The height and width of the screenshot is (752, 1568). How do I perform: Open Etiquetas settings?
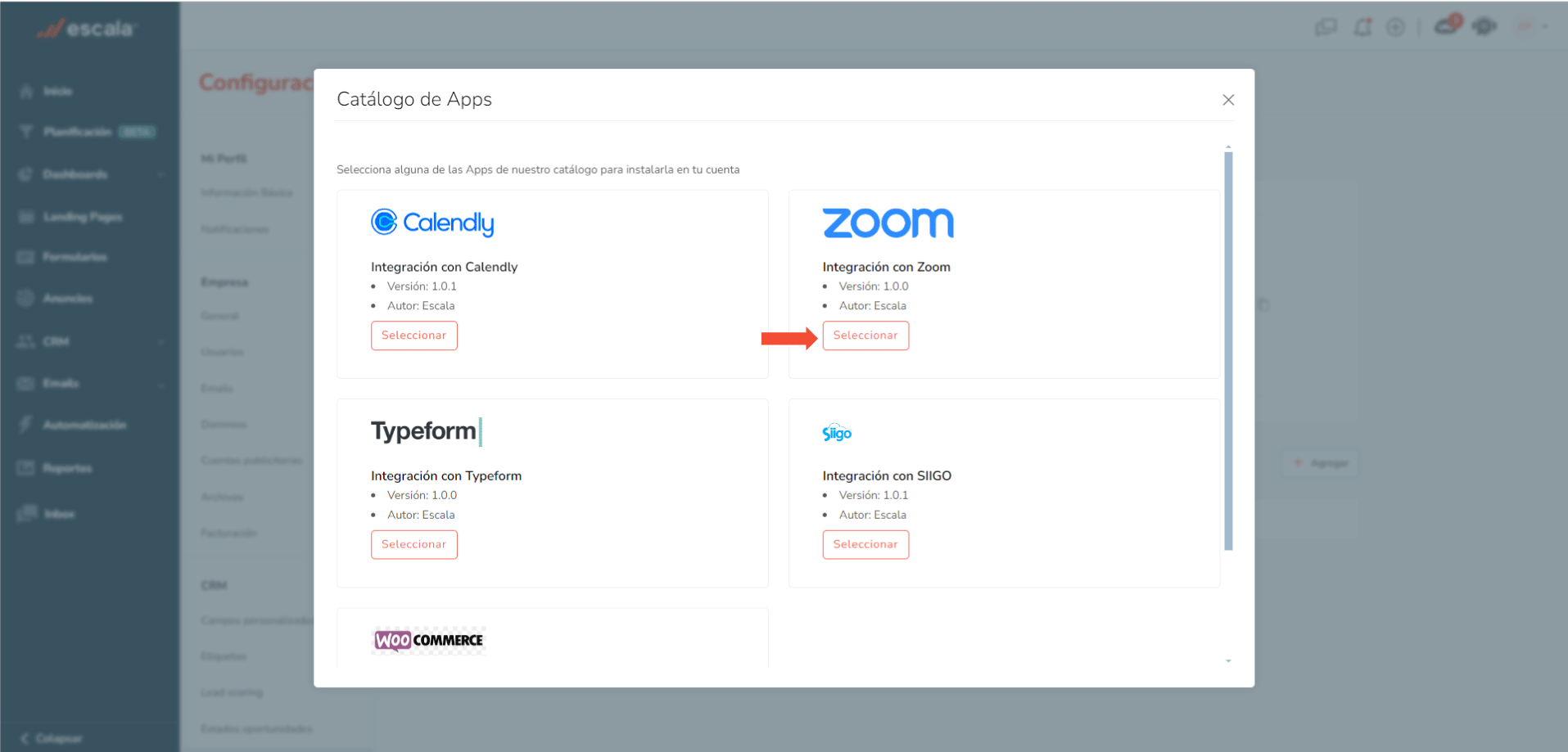(224, 656)
